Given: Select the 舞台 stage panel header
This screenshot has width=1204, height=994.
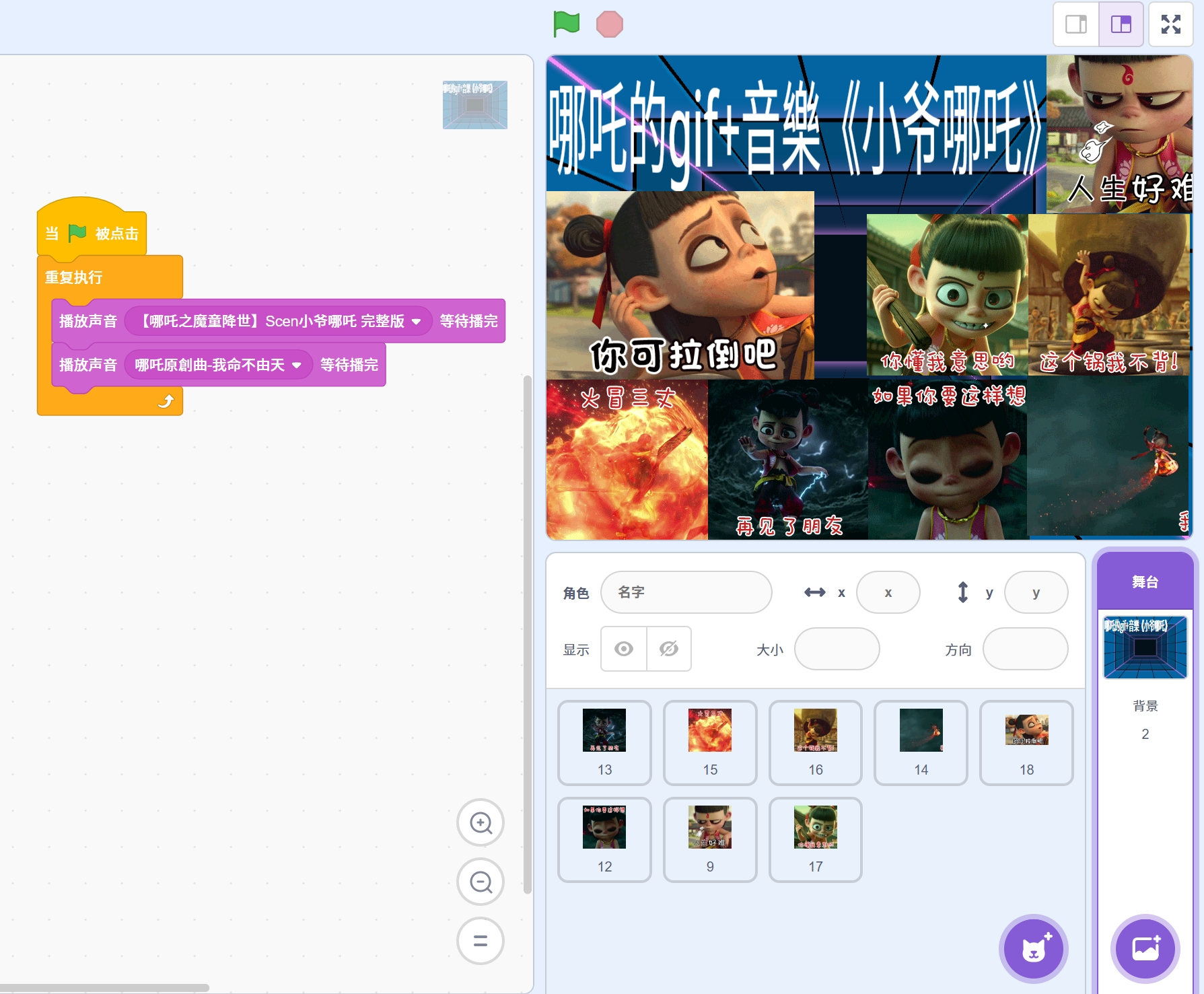Looking at the screenshot, I should pos(1145,582).
